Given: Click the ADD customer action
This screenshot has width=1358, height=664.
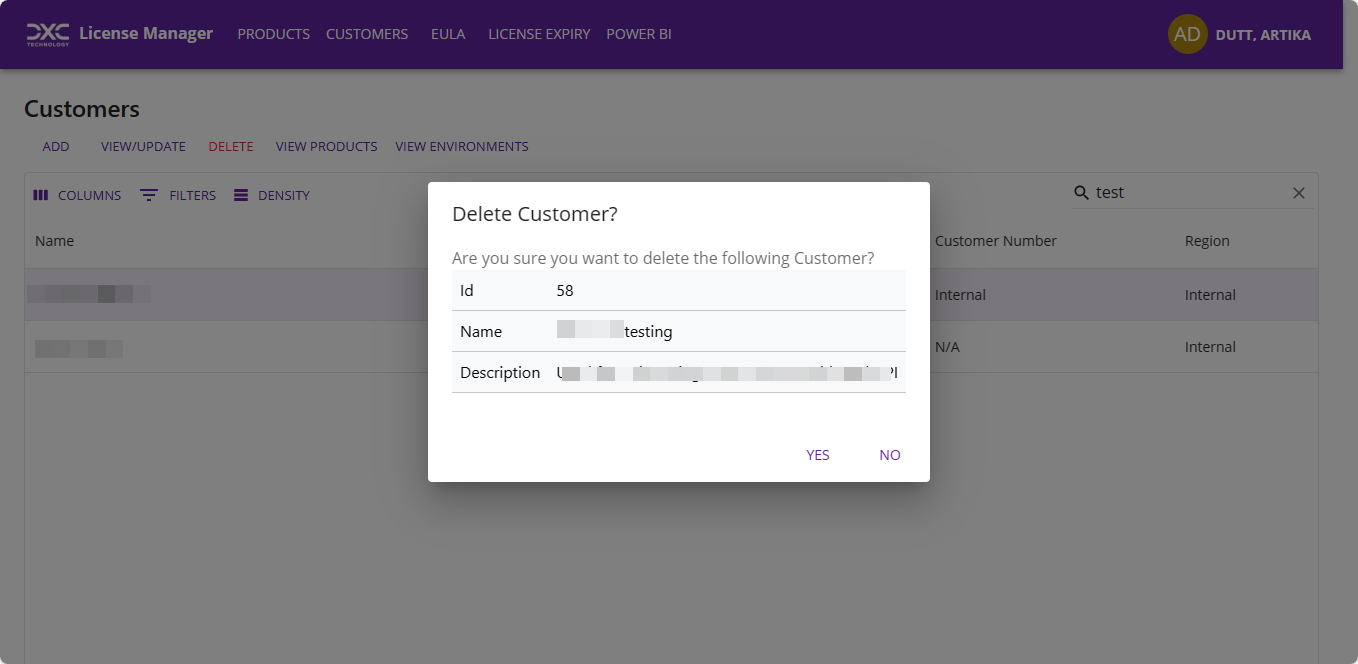Looking at the screenshot, I should (x=56, y=146).
